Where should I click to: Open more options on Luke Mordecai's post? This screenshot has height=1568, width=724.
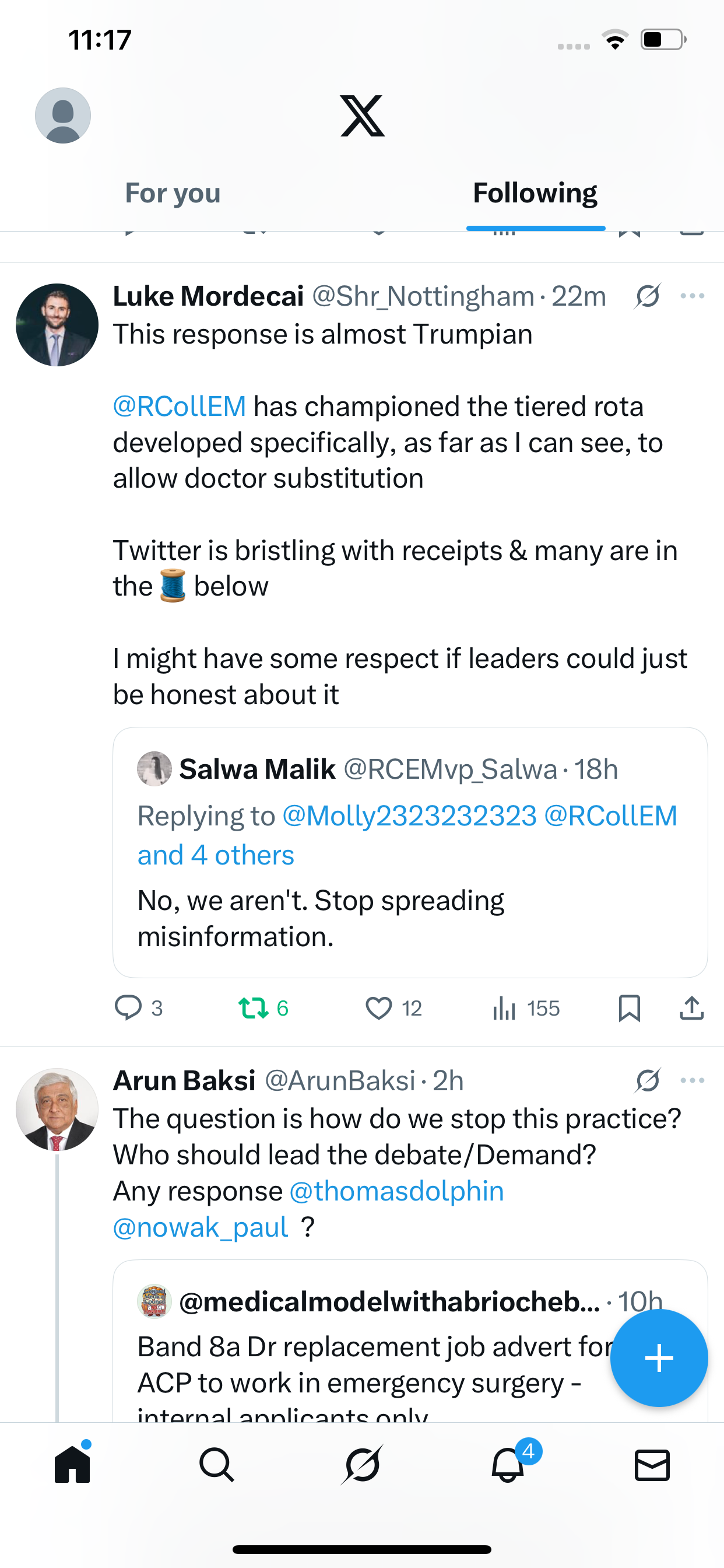[x=693, y=296]
